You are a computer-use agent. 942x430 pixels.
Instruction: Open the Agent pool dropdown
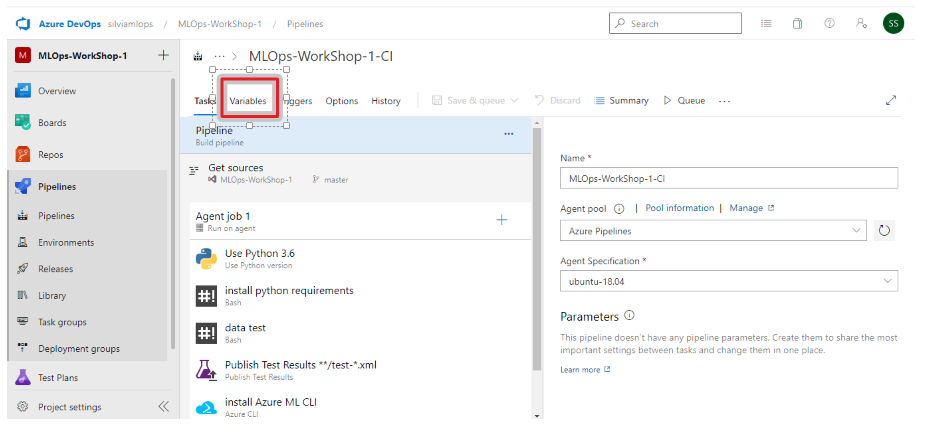tap(713, 231)
